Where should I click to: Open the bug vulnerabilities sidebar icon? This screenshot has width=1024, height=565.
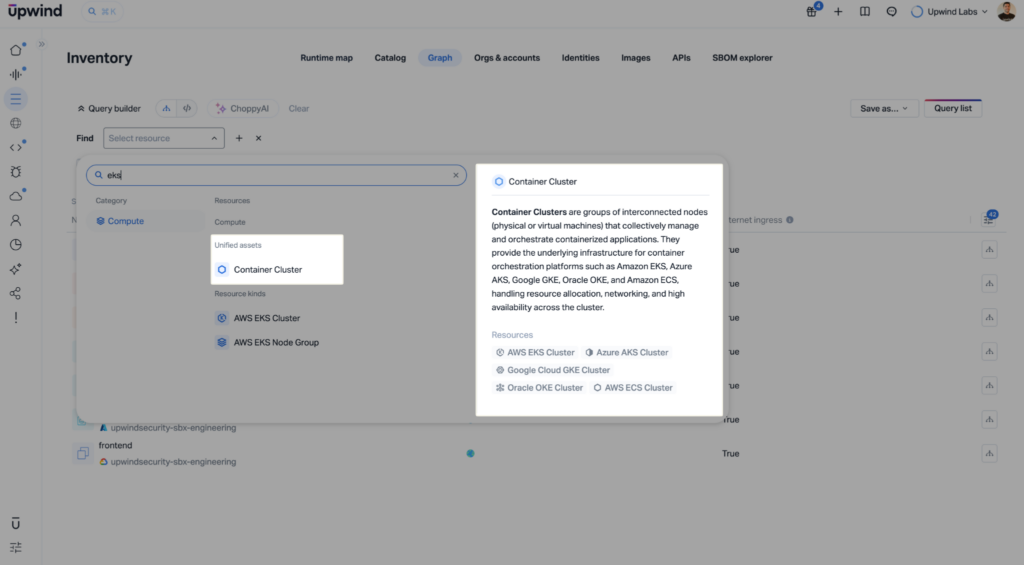(x=16, y=172)
